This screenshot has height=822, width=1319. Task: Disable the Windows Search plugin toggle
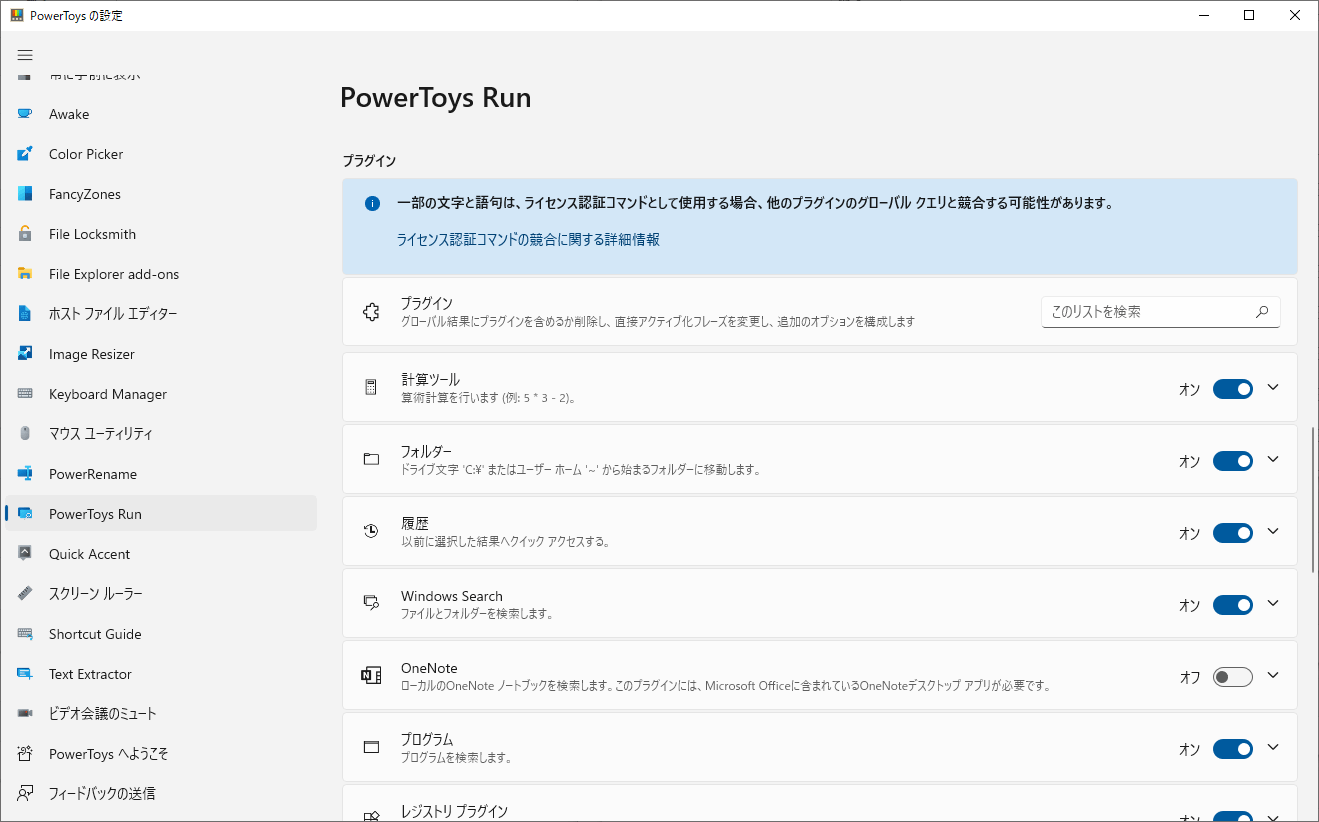tap(1233, 605)
